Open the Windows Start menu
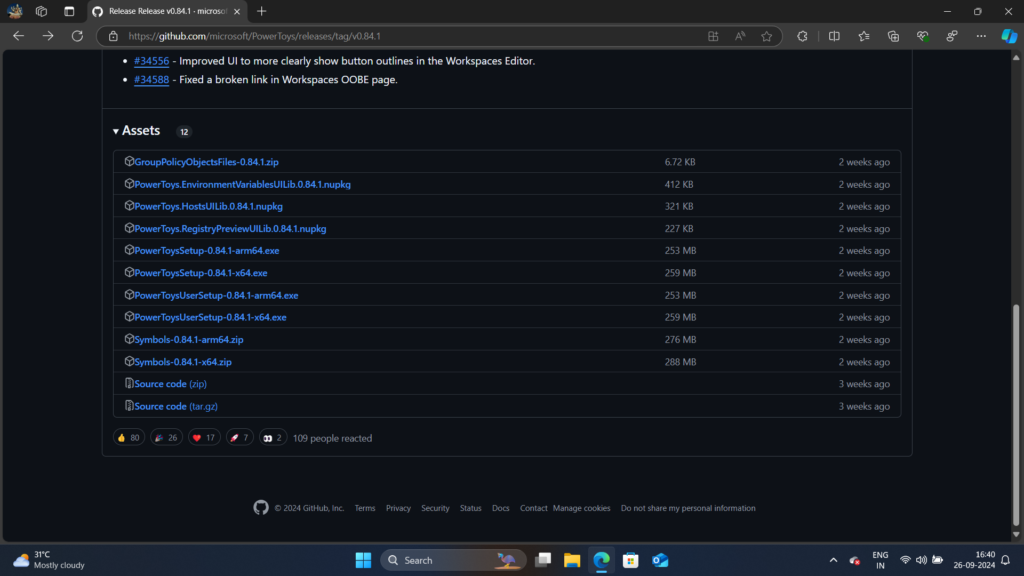 [x=363, y=560]
